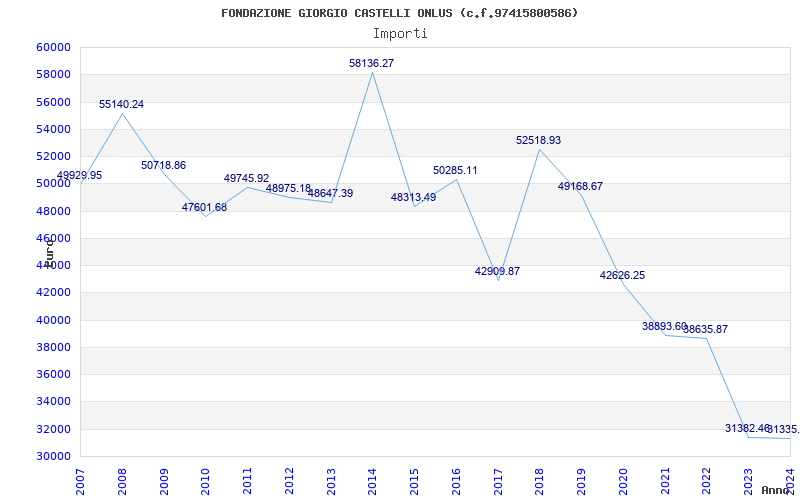Select the peak value 58136.27
The image size is (800, 500).
pyautogui.click(x=371, y=63)
